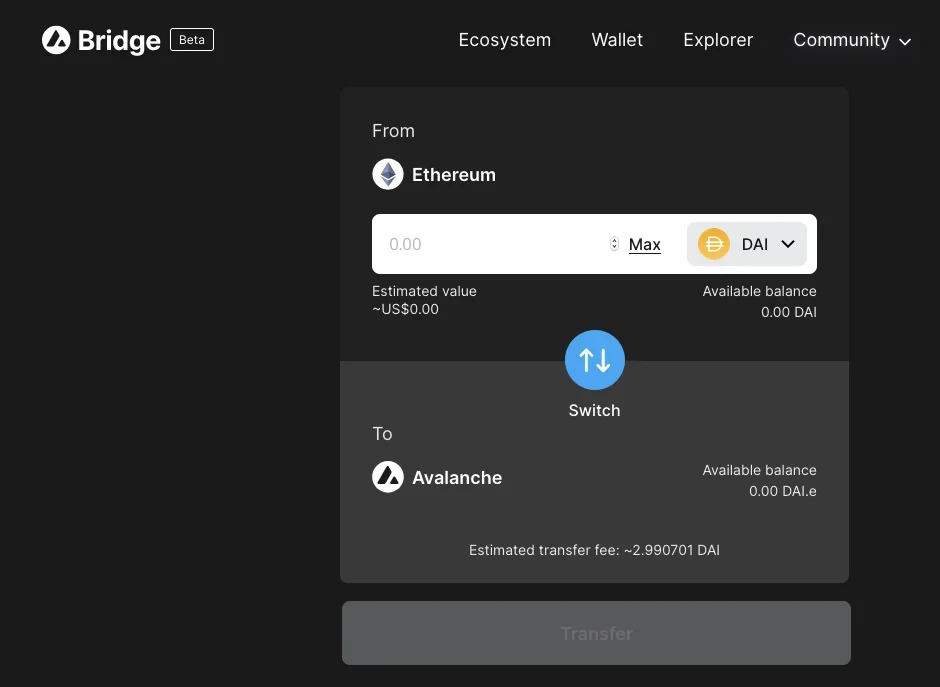
Task: Open the Ecosystem nav item
Action: click(x=504, y=40)
